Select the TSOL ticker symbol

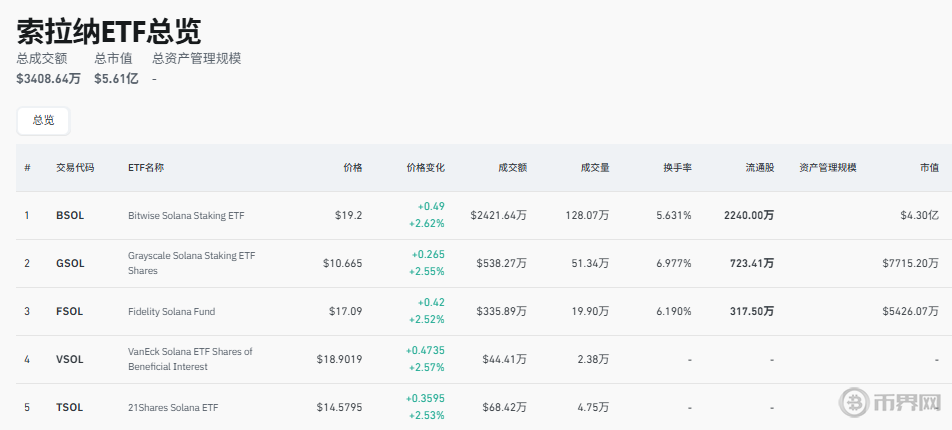pos(70,407)
